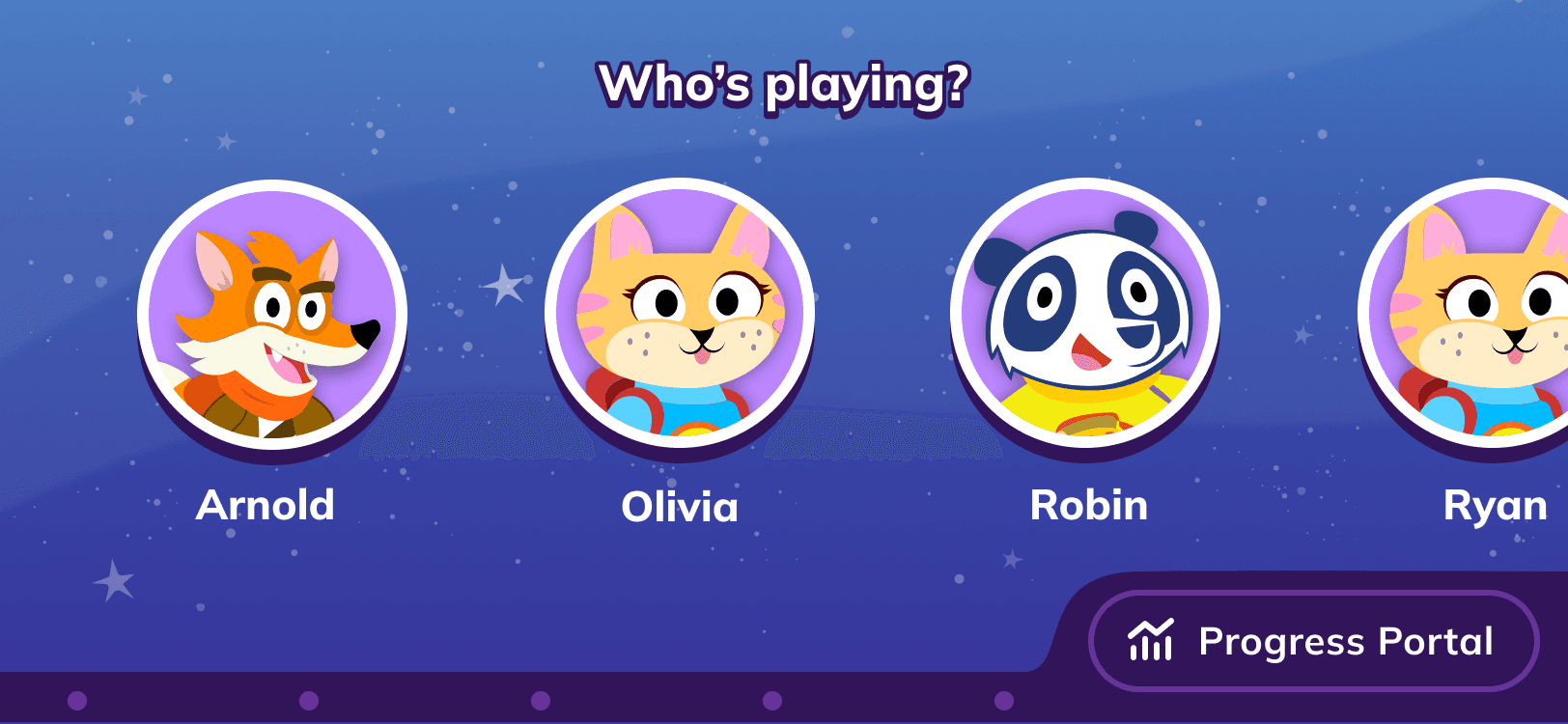Click the fifth purple dot in bottom bar
Image resolution: width=1568 pixels, height=724 pixels.
coord(1004,700)
